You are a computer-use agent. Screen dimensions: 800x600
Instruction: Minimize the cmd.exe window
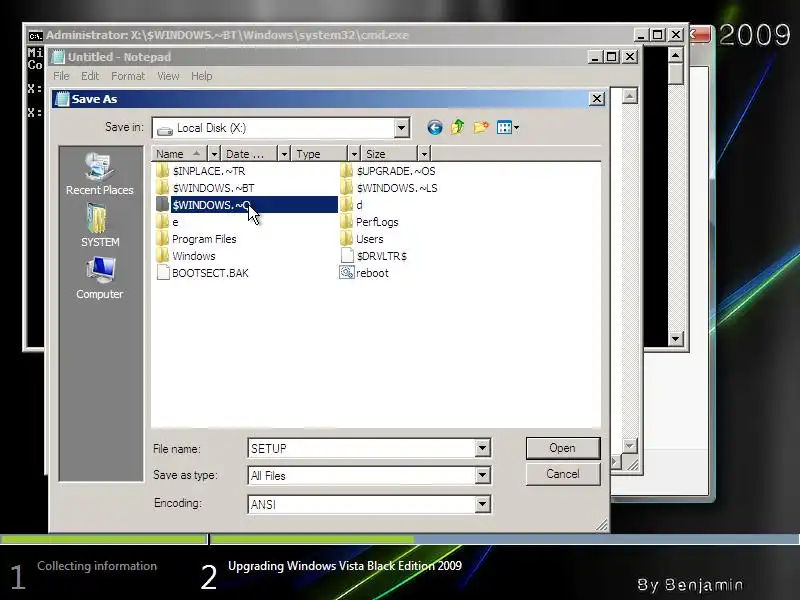(x=641, y=35)
